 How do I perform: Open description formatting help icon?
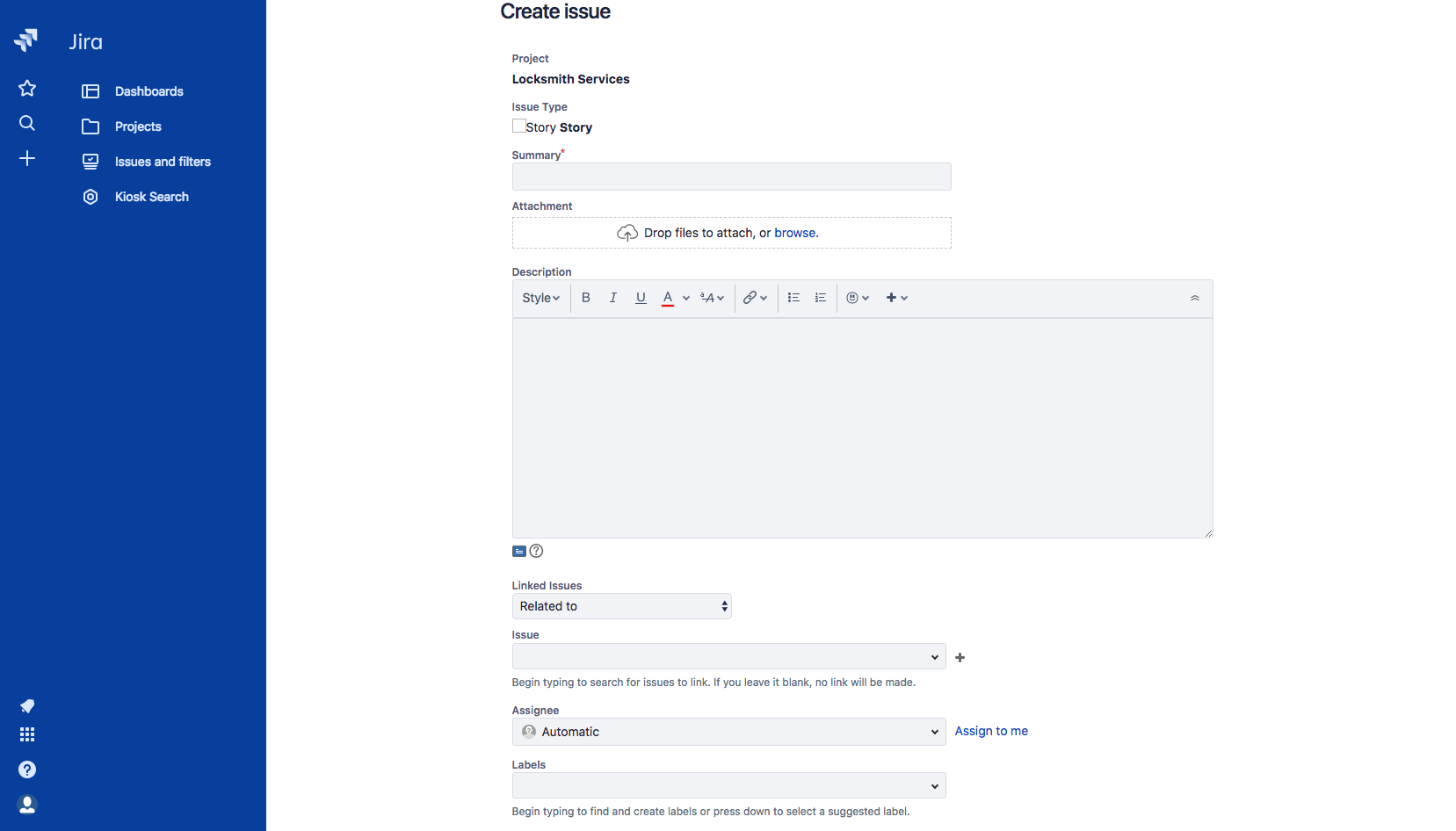[x=536, y=551]
